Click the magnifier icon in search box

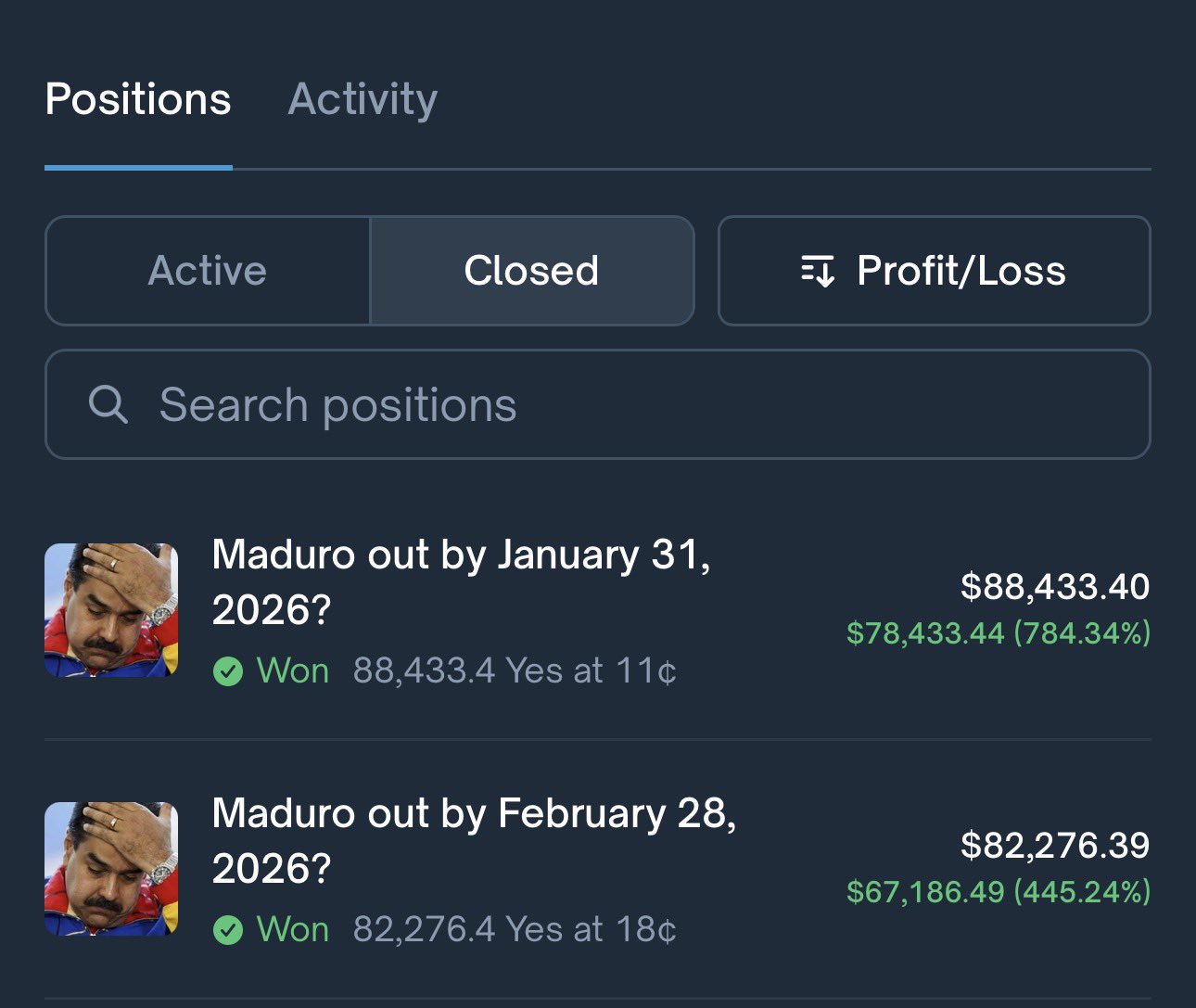click(x=108, y=404)
